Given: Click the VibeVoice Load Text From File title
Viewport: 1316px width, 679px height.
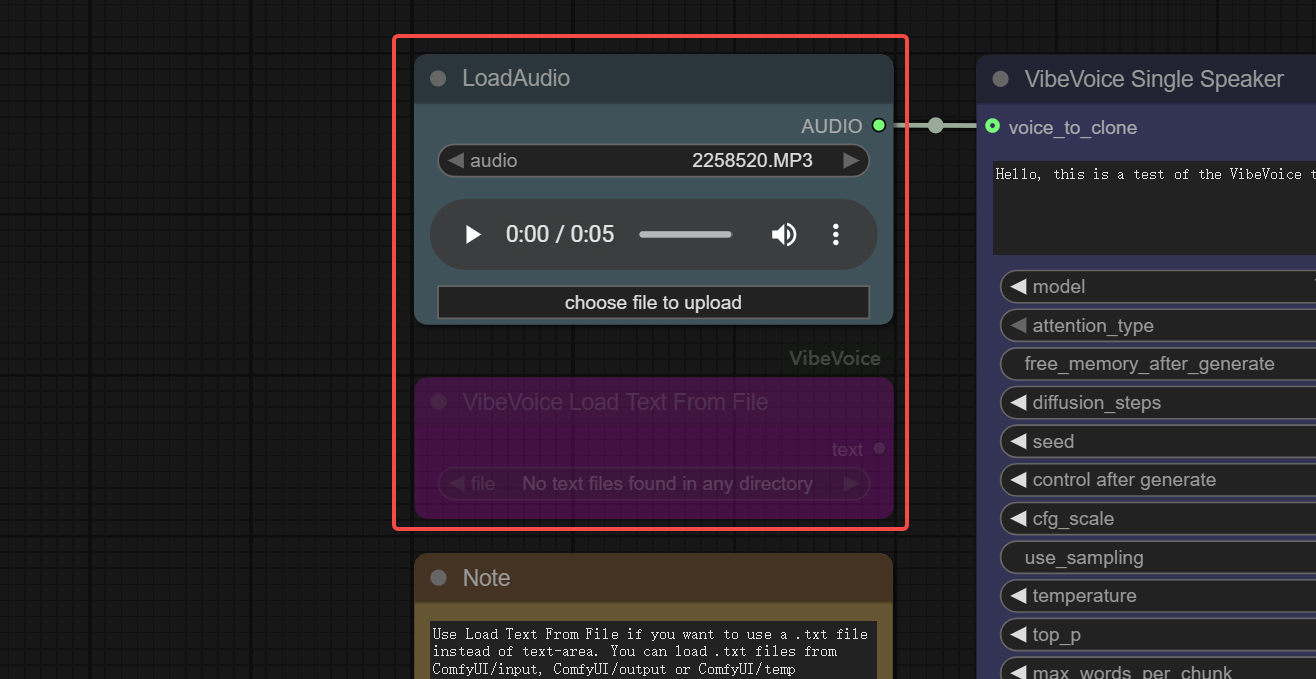Looking at the screenshot, I should (x=615, y=402).
